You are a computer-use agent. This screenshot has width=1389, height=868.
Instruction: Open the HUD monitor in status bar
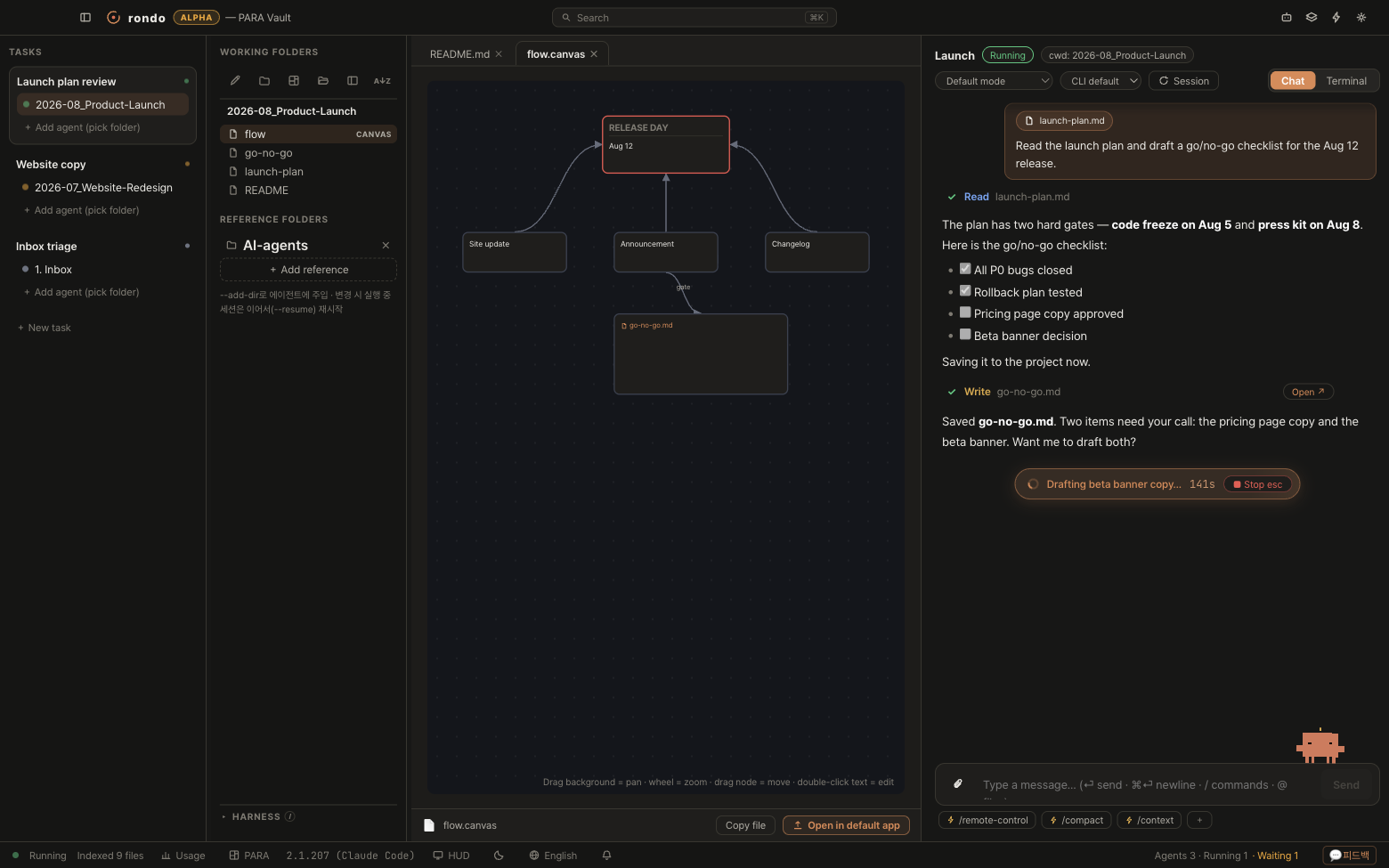(x=451, y=856)
